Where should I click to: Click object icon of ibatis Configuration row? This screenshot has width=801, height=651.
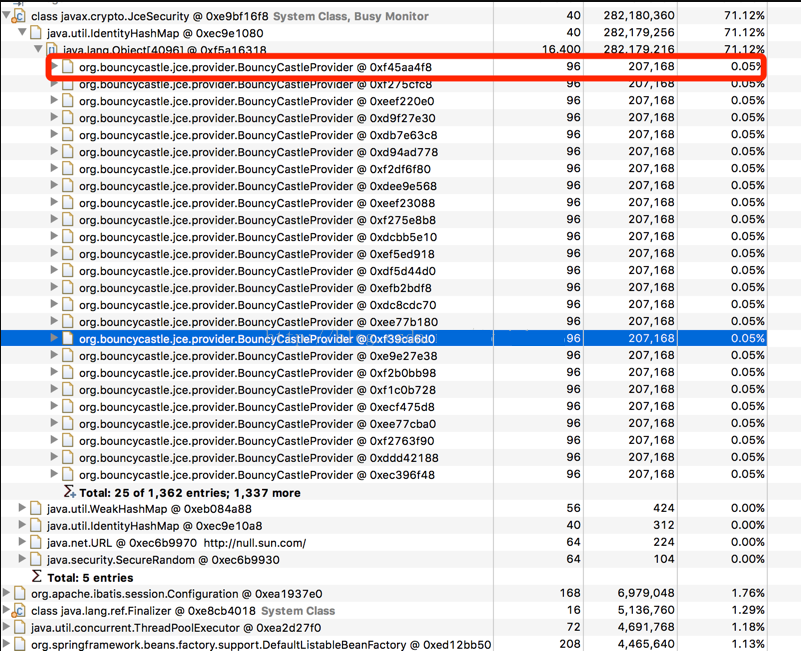20,593
